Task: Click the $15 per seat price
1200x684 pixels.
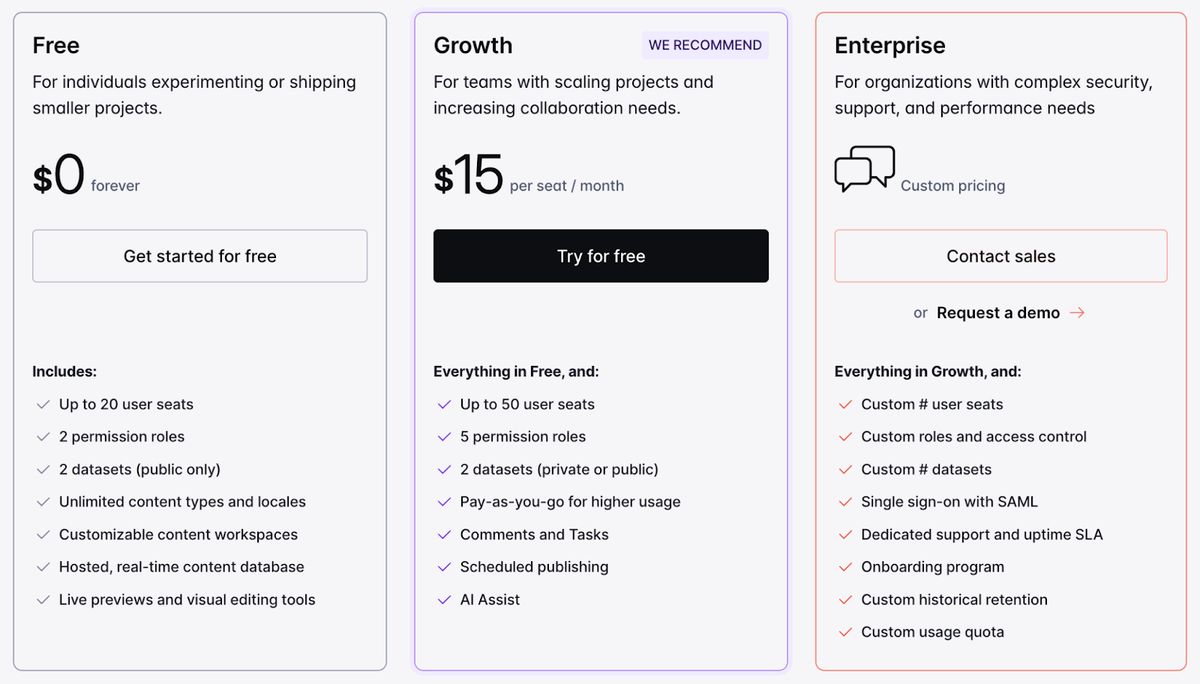Action: tap(469, 177)
